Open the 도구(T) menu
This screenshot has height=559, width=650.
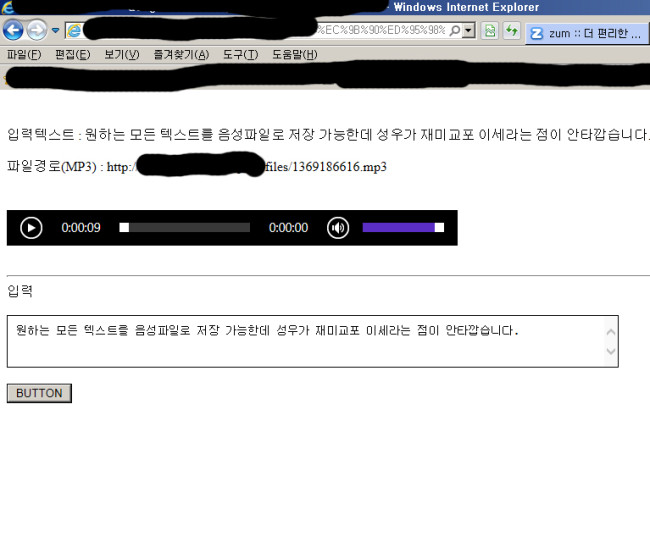pyautogui.click(x=240, y=54)
